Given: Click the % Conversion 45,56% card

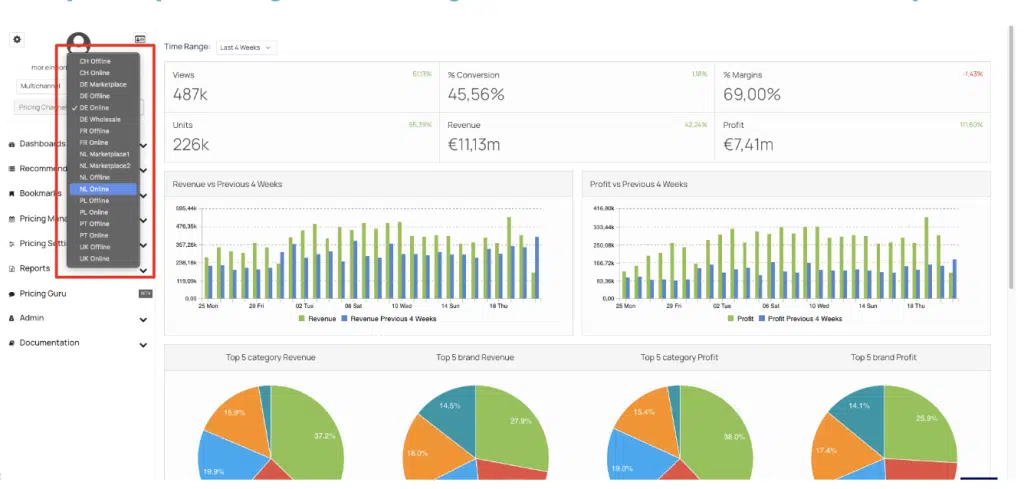Looking at the screenshot, I should pyautogui.click(x=577, y=87).
